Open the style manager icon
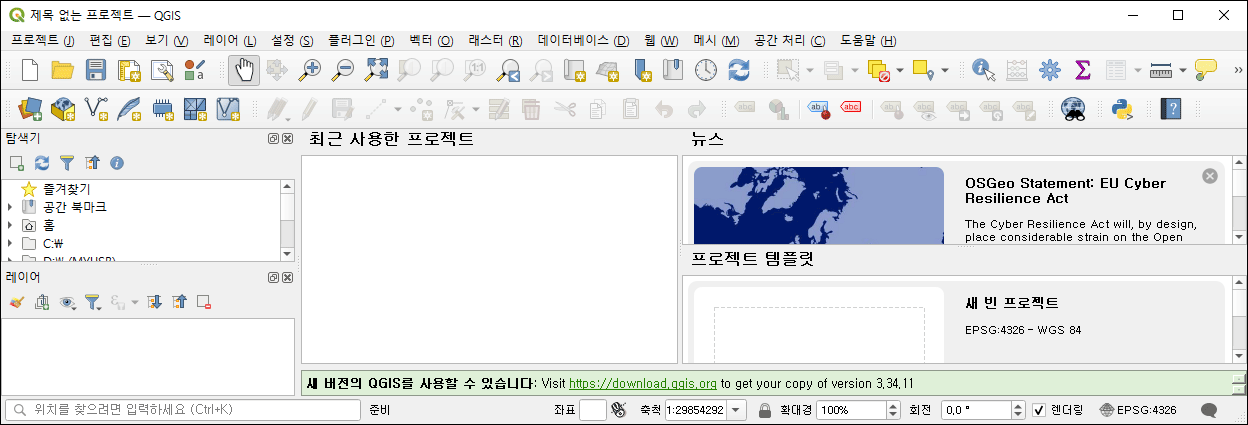Image resolution: width=1248 pixels, height=425 pixels. coord(194,70)
